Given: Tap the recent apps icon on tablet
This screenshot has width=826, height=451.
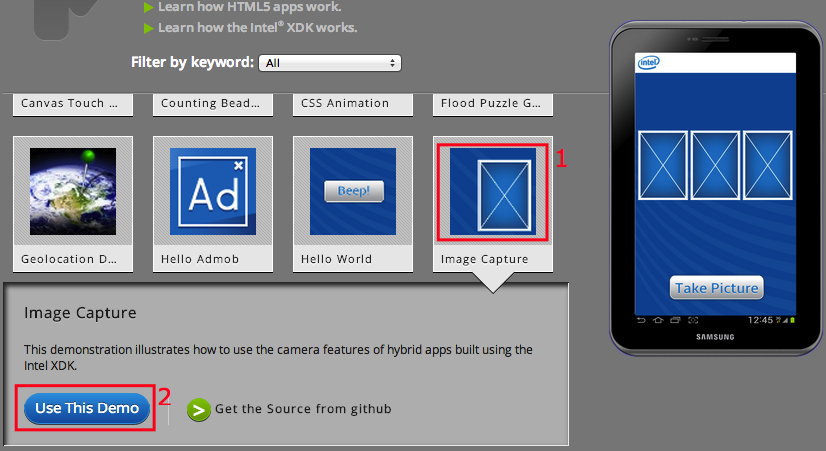Looking at the screenshot, I should (675, 320).
